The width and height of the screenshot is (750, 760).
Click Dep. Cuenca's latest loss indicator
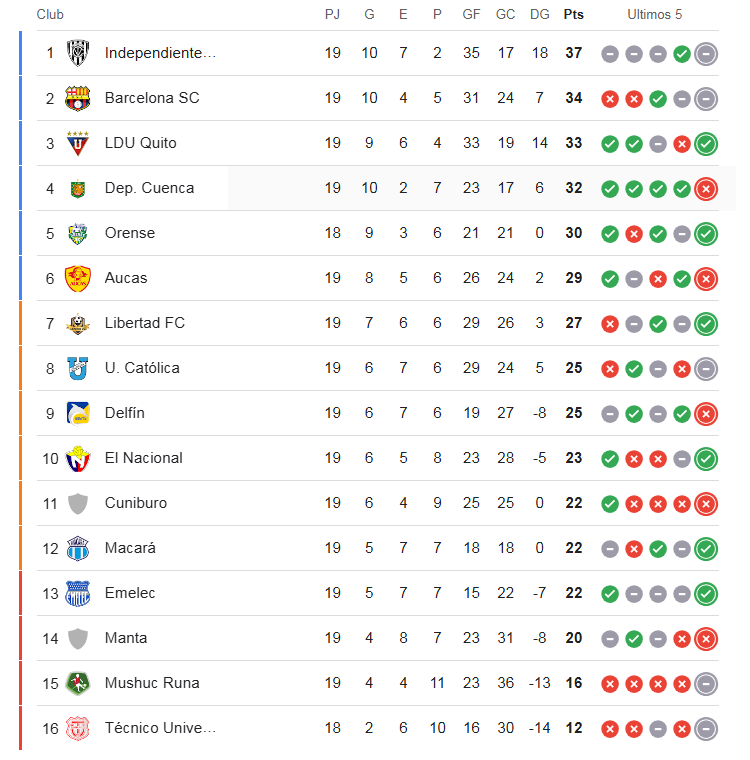click(x=706, y=189)
